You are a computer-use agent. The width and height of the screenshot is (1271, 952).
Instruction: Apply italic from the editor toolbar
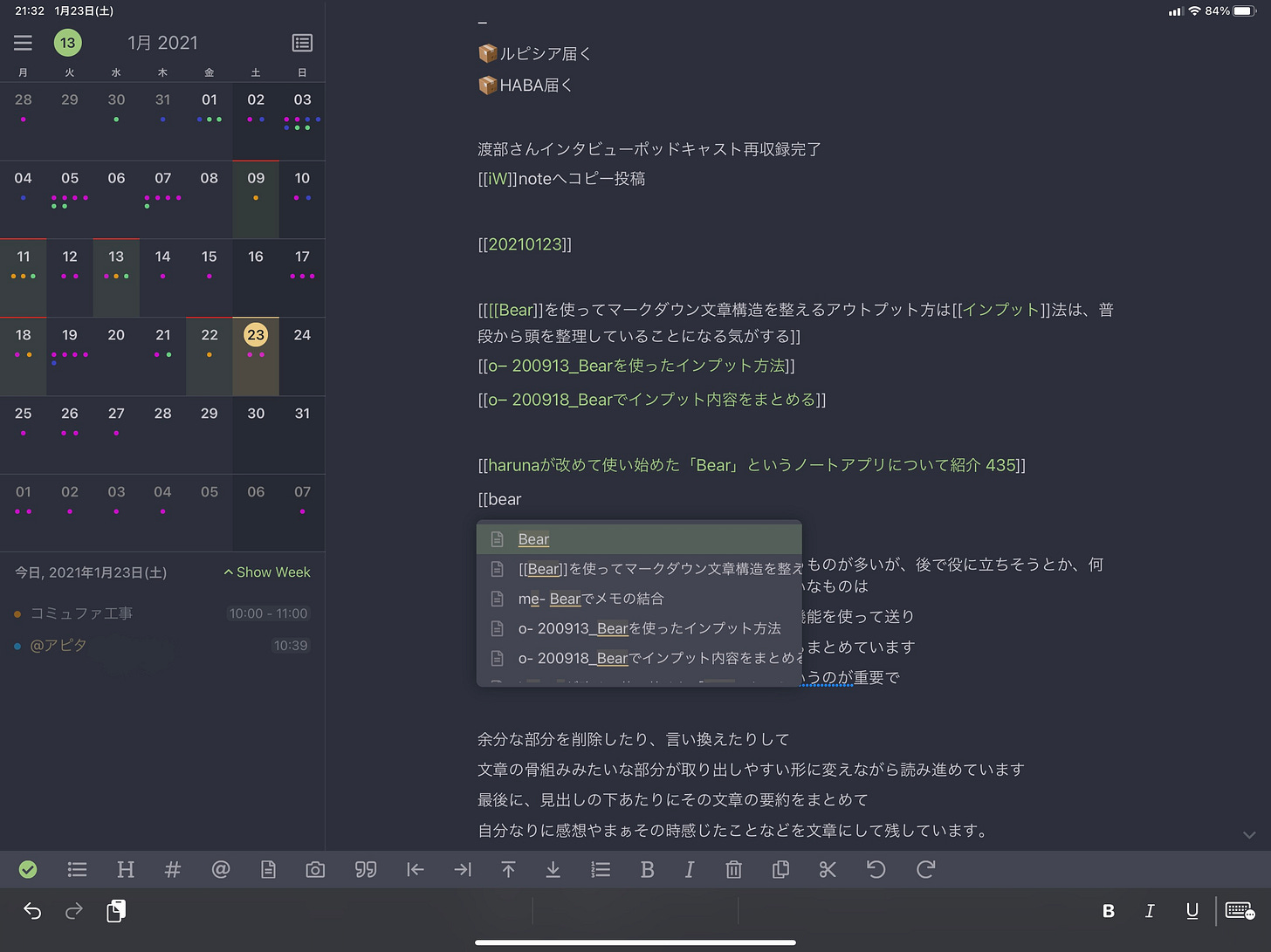[690, 869]
